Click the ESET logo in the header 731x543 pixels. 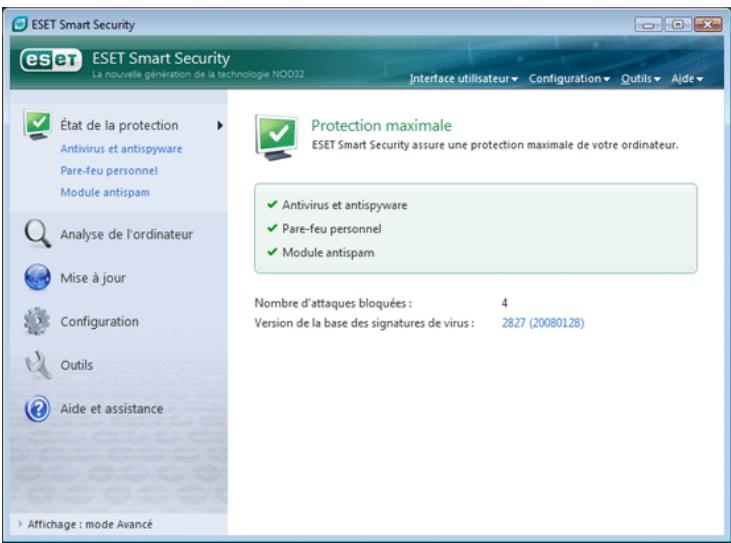[51, 60]
